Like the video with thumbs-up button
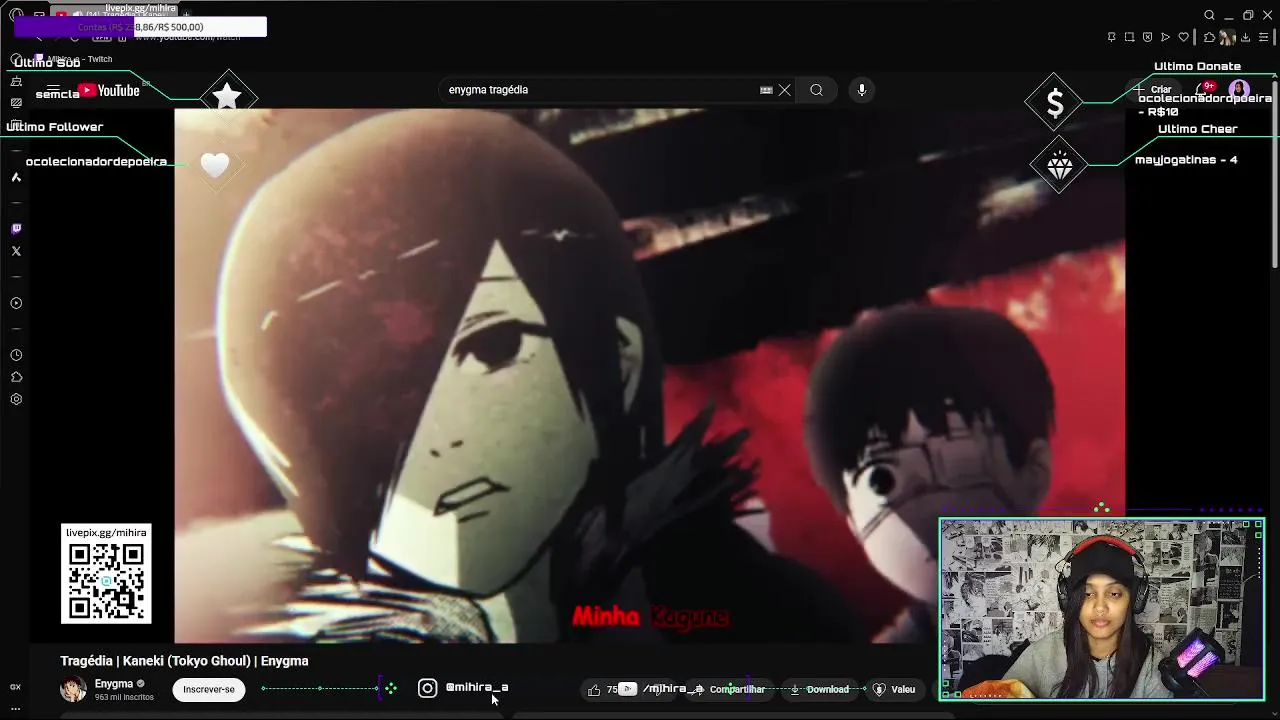This screenshot has height=720, width=1280. [x=602, y=689]
